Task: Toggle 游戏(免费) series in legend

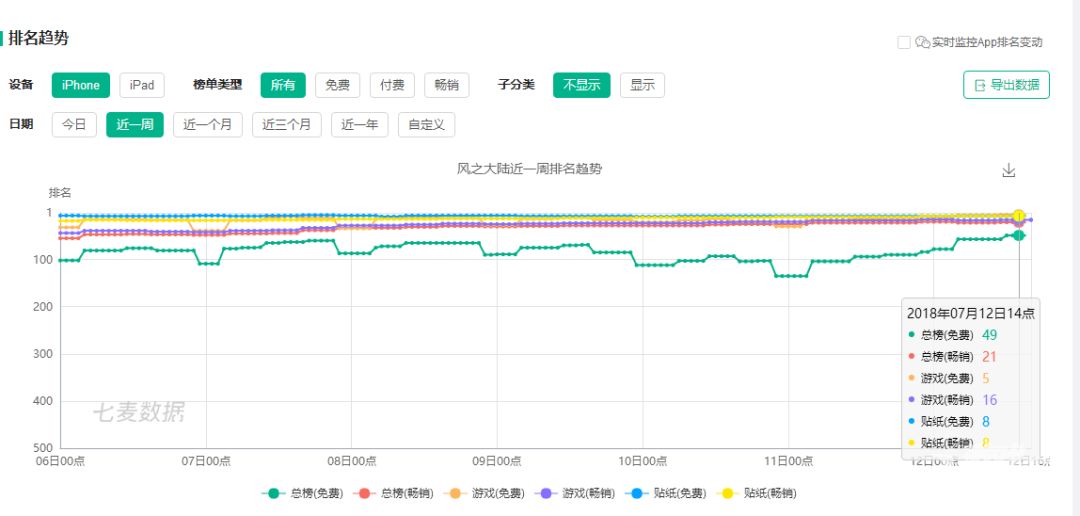Action: 484,493
